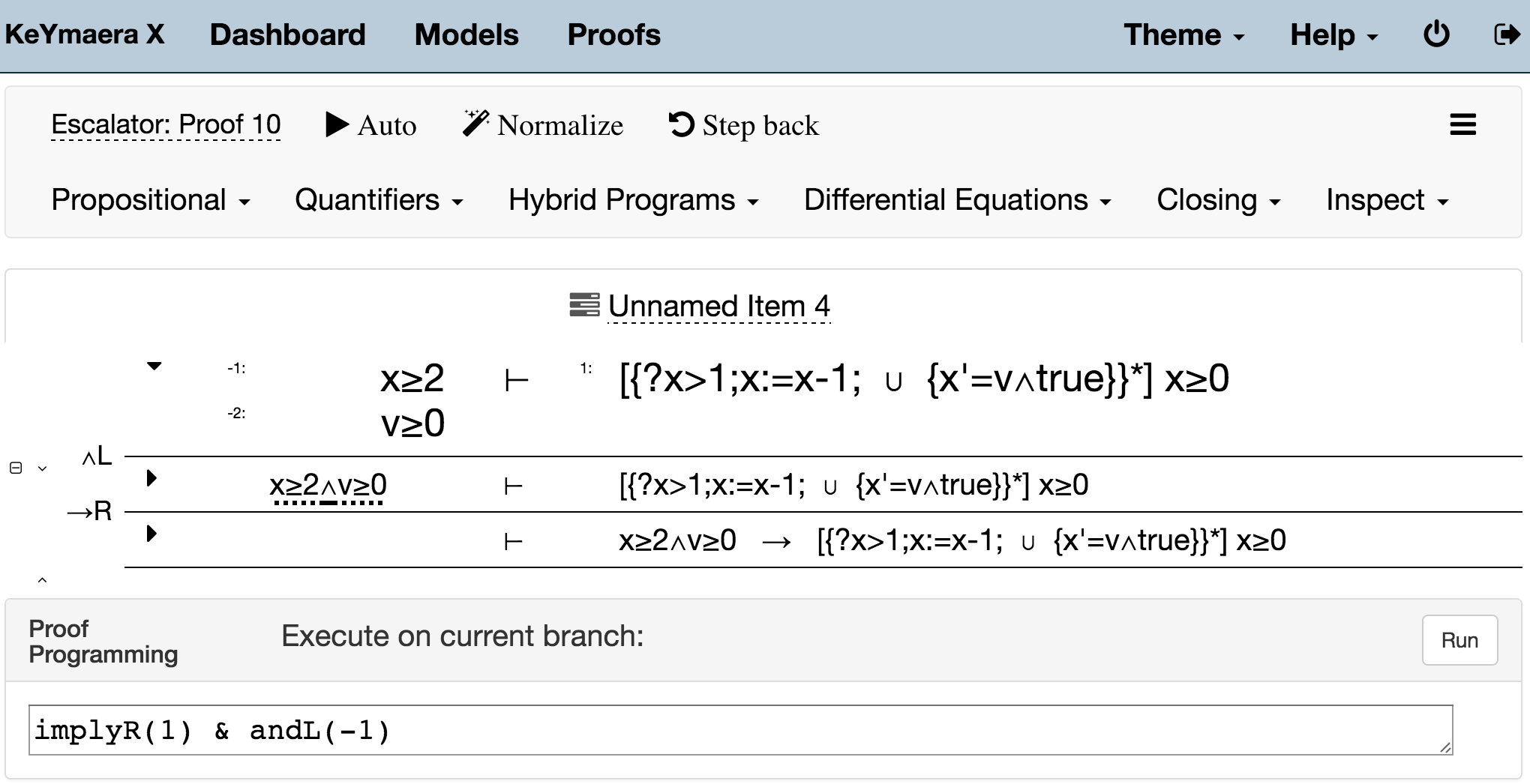Open the Proofs page
The width and height of the screenshot is (1530, 784).
pos(613,35)
